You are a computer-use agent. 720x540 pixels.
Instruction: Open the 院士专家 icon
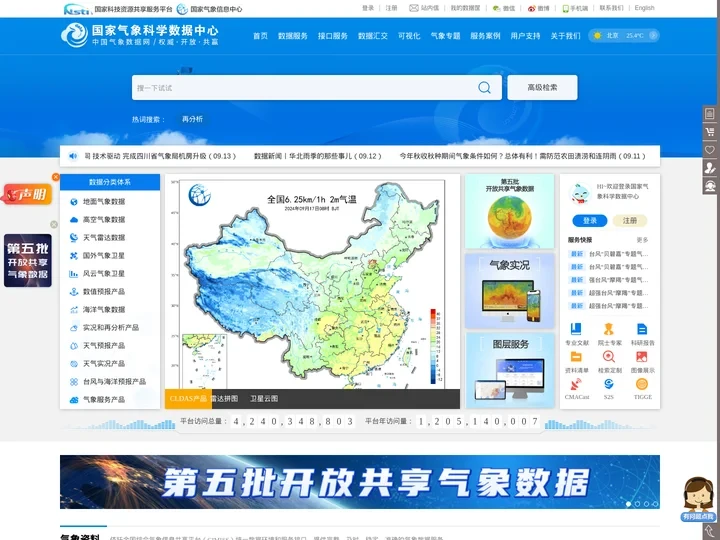pos(609,329)
